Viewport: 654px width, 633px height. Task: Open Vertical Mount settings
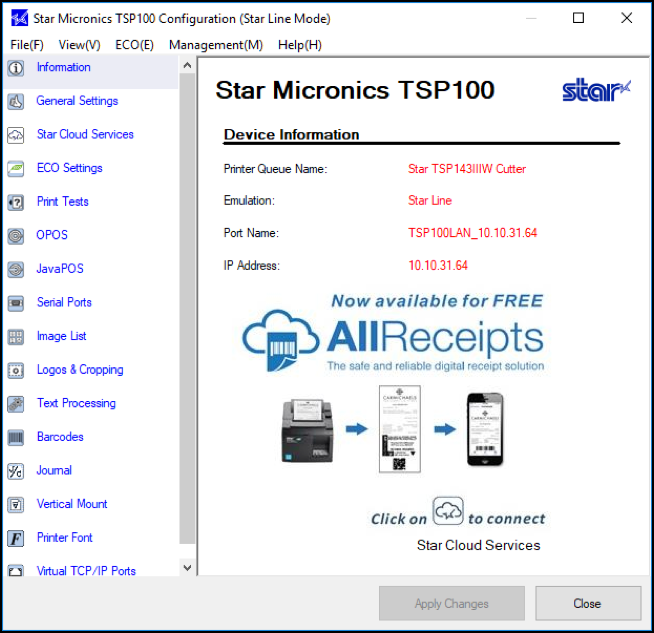pyautogui.click(x=72, y=504)
